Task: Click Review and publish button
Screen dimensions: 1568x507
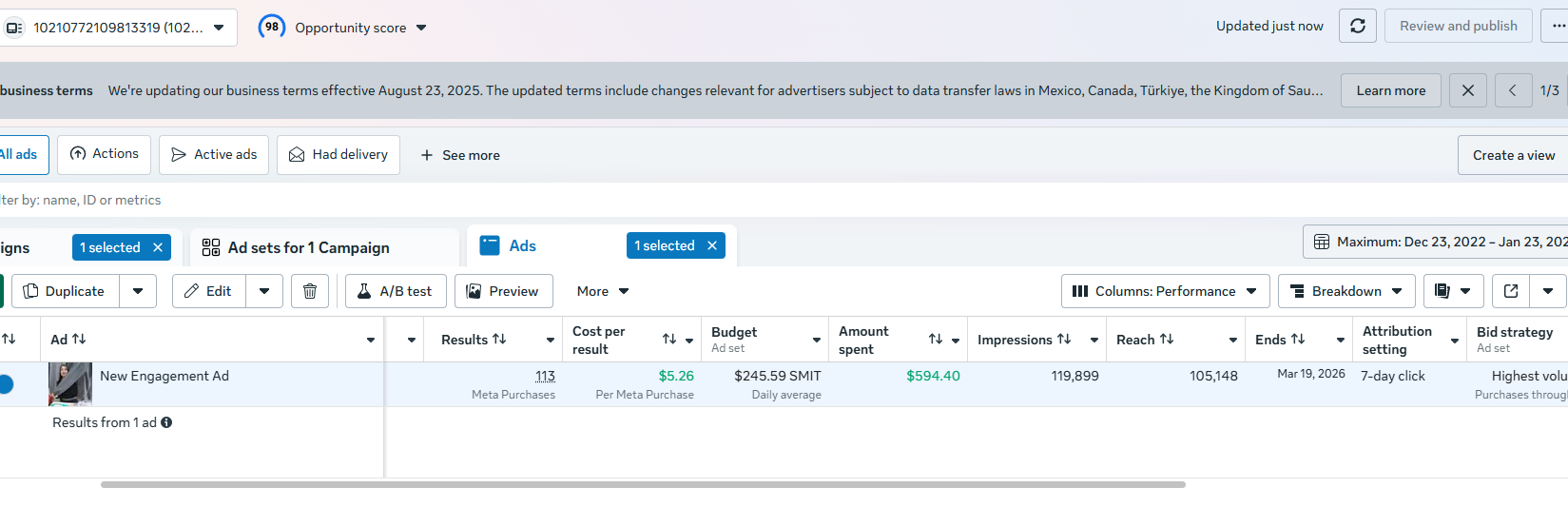Action: coord(1458,26)
